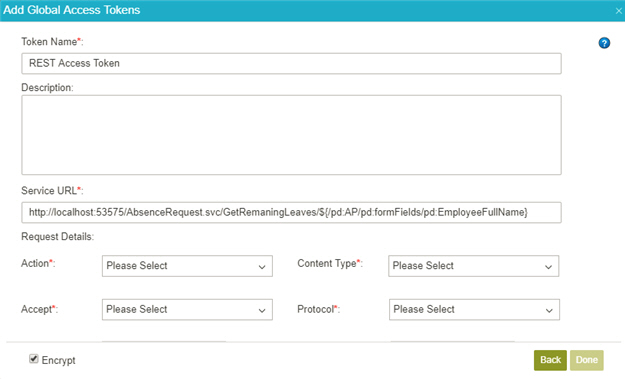Image resolution: width=625 pixels, height=379 pixels.
Task: Click the Content Type label
Action: [x=330, y=263]
